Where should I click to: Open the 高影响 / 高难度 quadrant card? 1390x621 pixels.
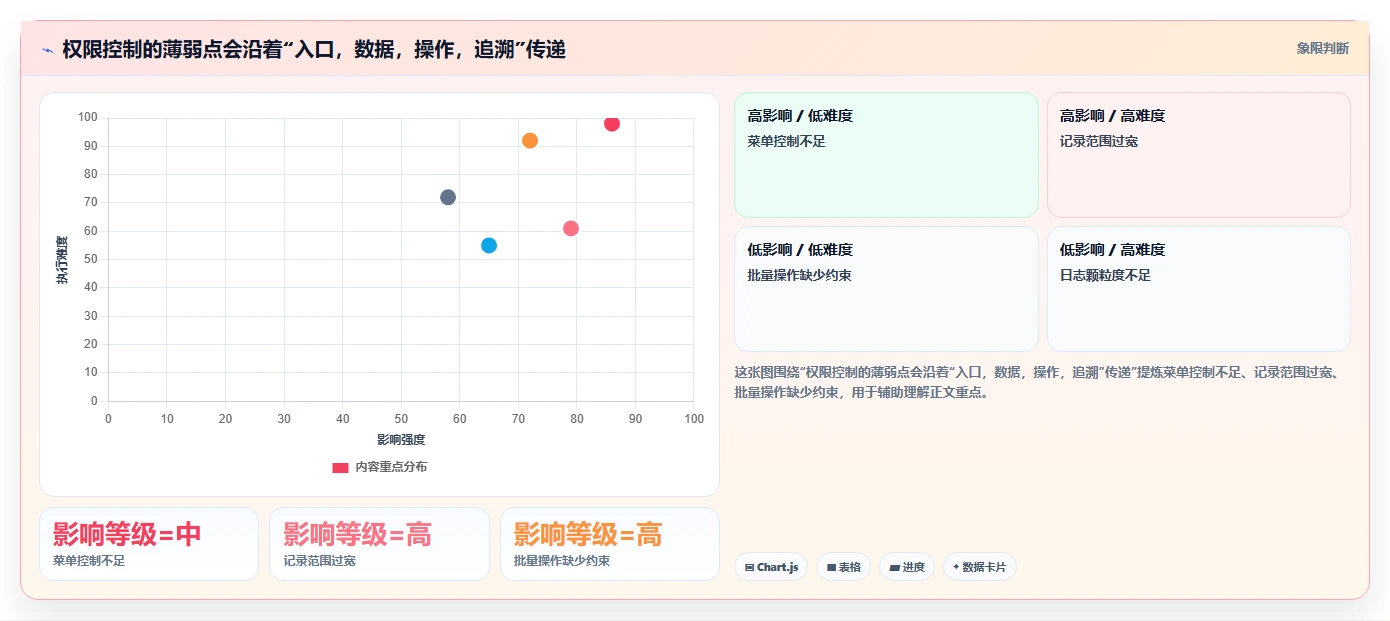click(x=1199, y=155)
